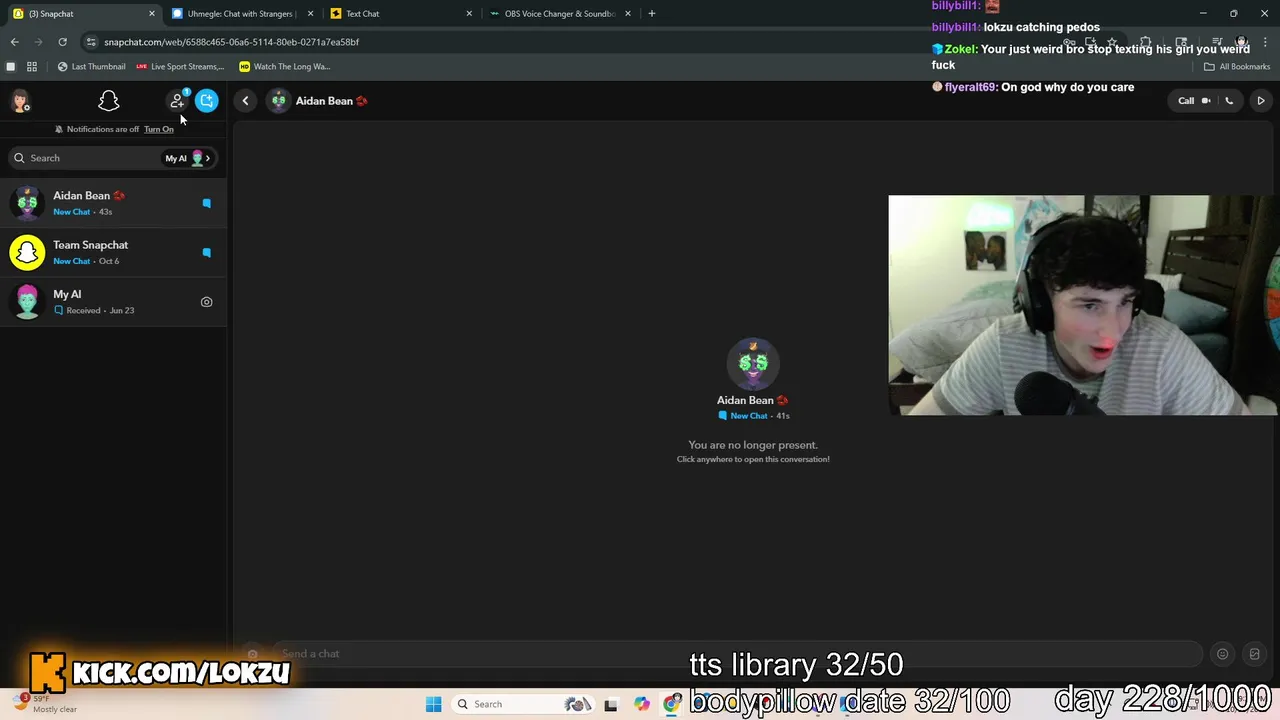Screen dimensions: 1280x720
Task: Go back in browser history
Action: click(14, 42)
